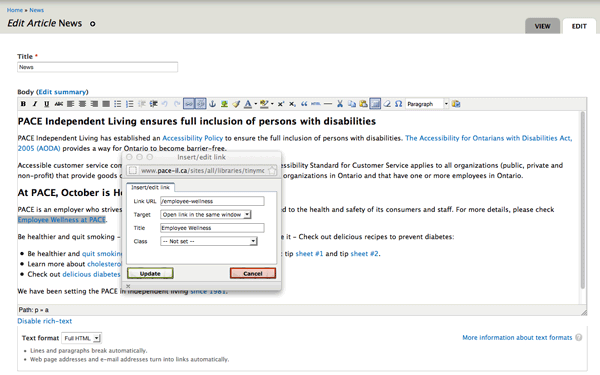This screenshot has height=375, width=600.
Task: Open the Class dropdown in the link dialog
Action: pos(209,241)
